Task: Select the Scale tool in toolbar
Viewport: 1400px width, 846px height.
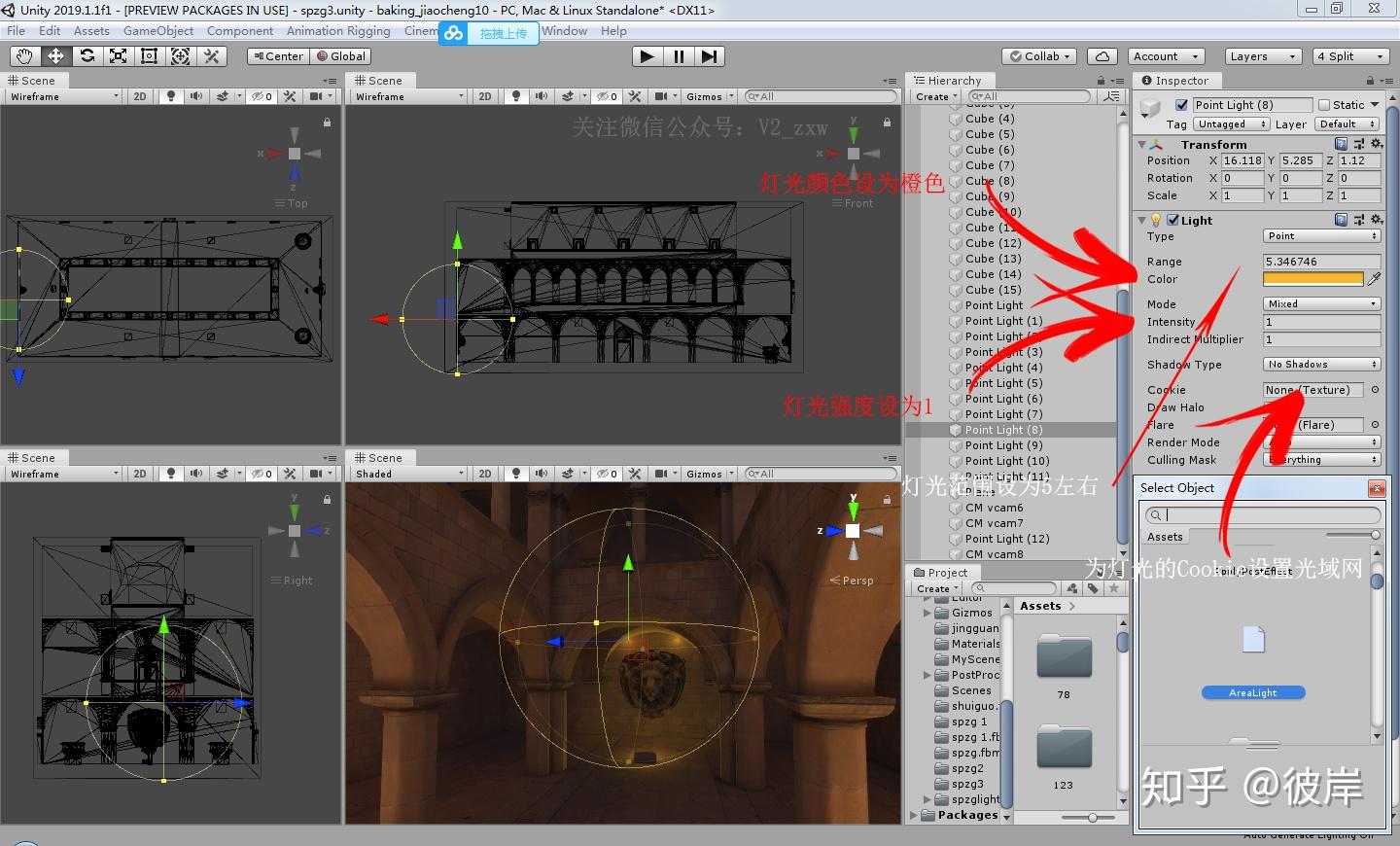Action: point(118,56)
